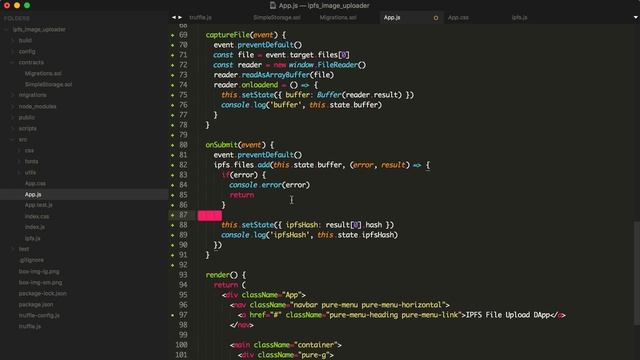Viewport: 640px width, 360px height.
Task: Click 'FileReader' on line 72
Action: pyautogui.click(x=337, y=64)
